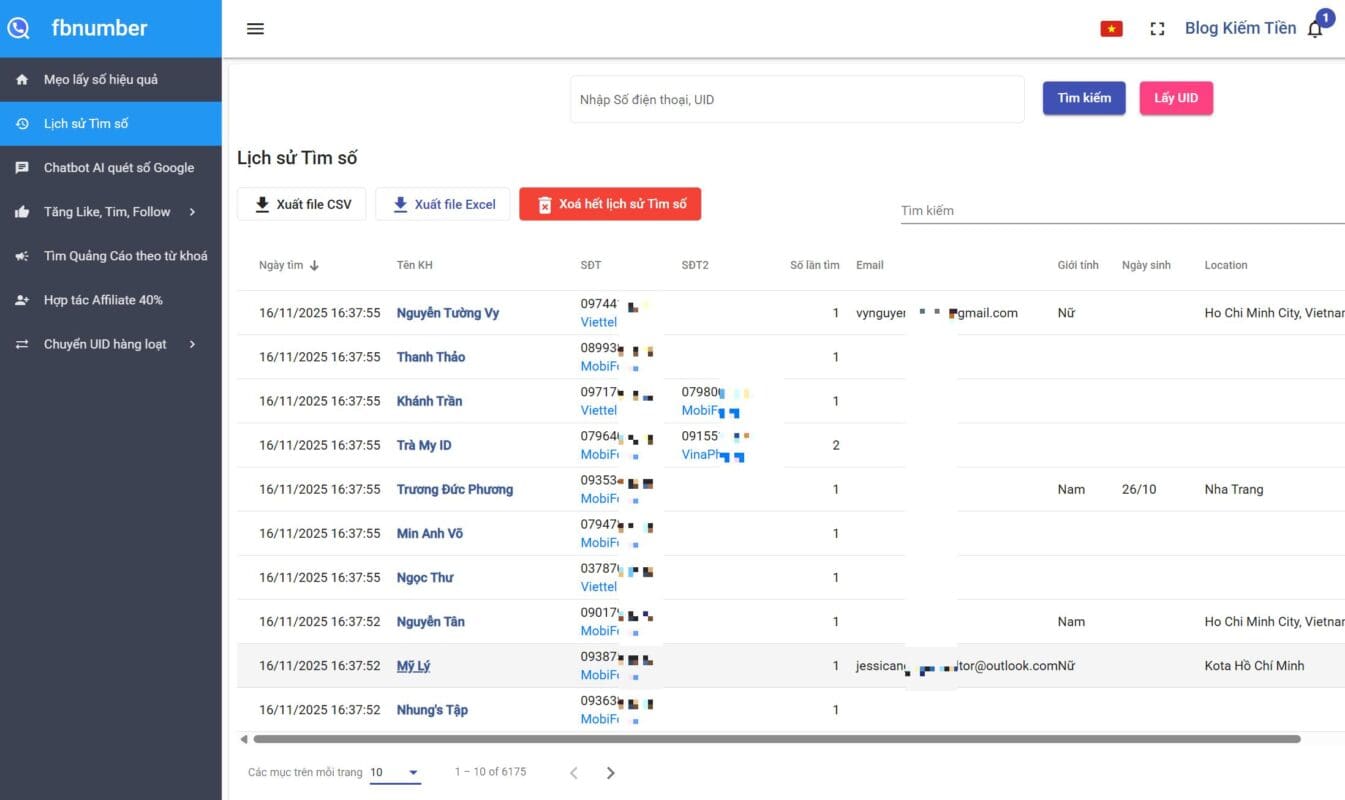Click the swap arrows icon beside Chuyển UID hàng loạt
The image size is (1345, 800).
pyautogui.click(x=22, y=344)
